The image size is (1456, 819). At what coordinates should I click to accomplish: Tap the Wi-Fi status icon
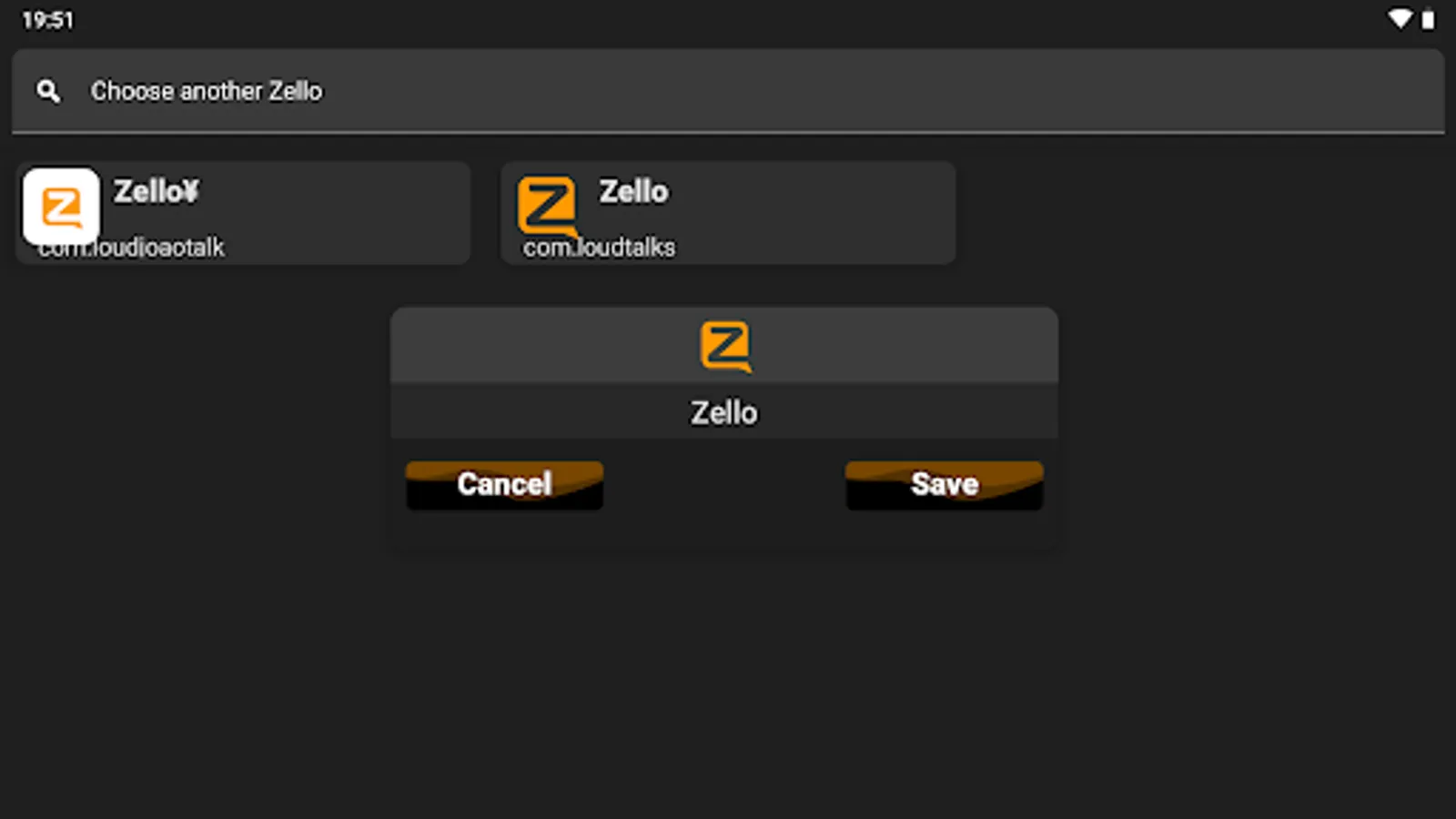(x=1399, y=19)
